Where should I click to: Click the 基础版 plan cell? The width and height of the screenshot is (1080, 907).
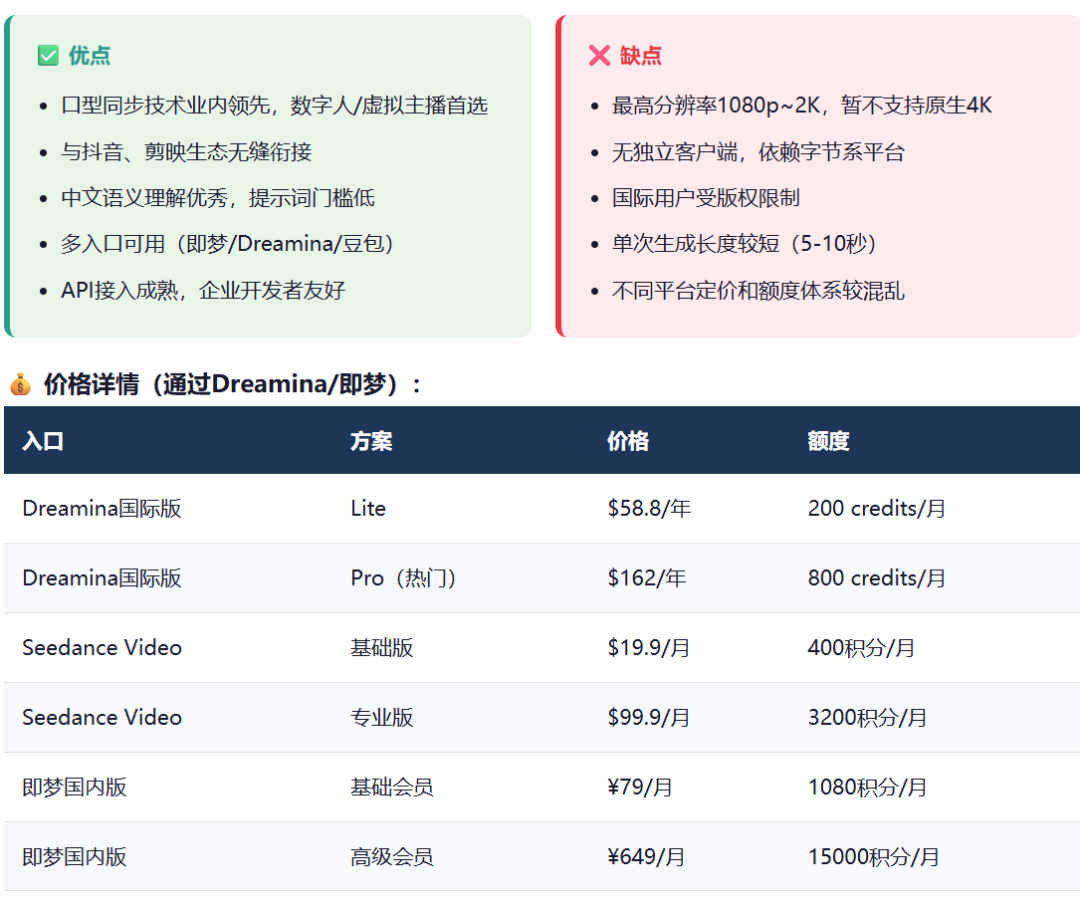click(x=382, y=647)
